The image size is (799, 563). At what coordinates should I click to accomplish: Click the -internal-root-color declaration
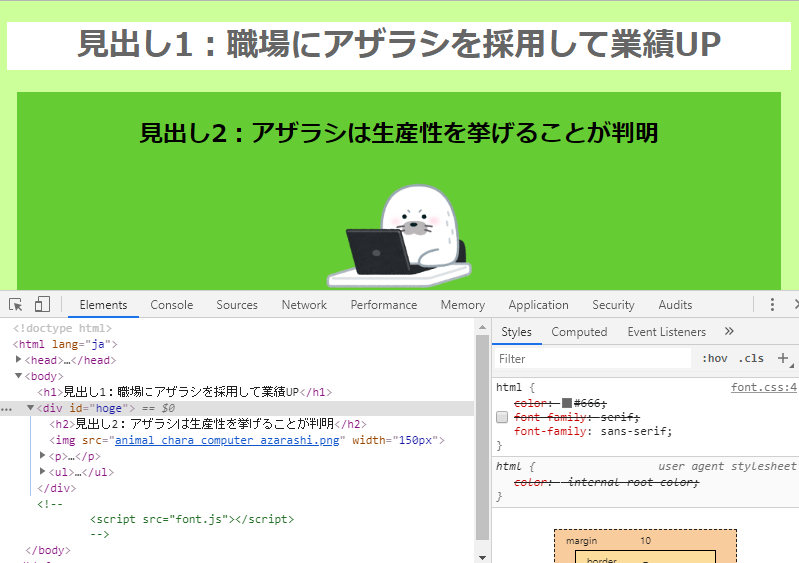pos(606,482)
